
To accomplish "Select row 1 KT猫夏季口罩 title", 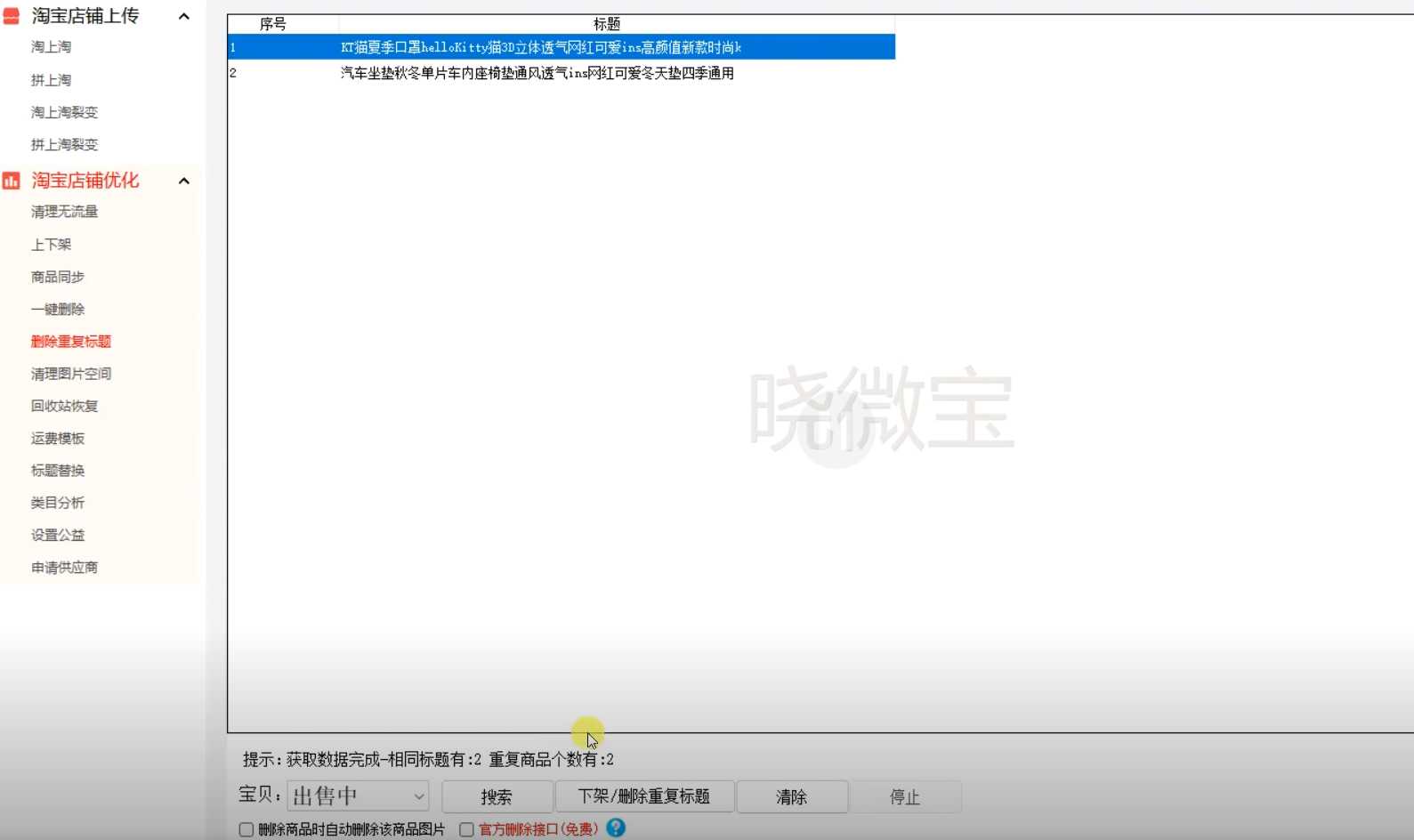I will click(x=541, y=47).
